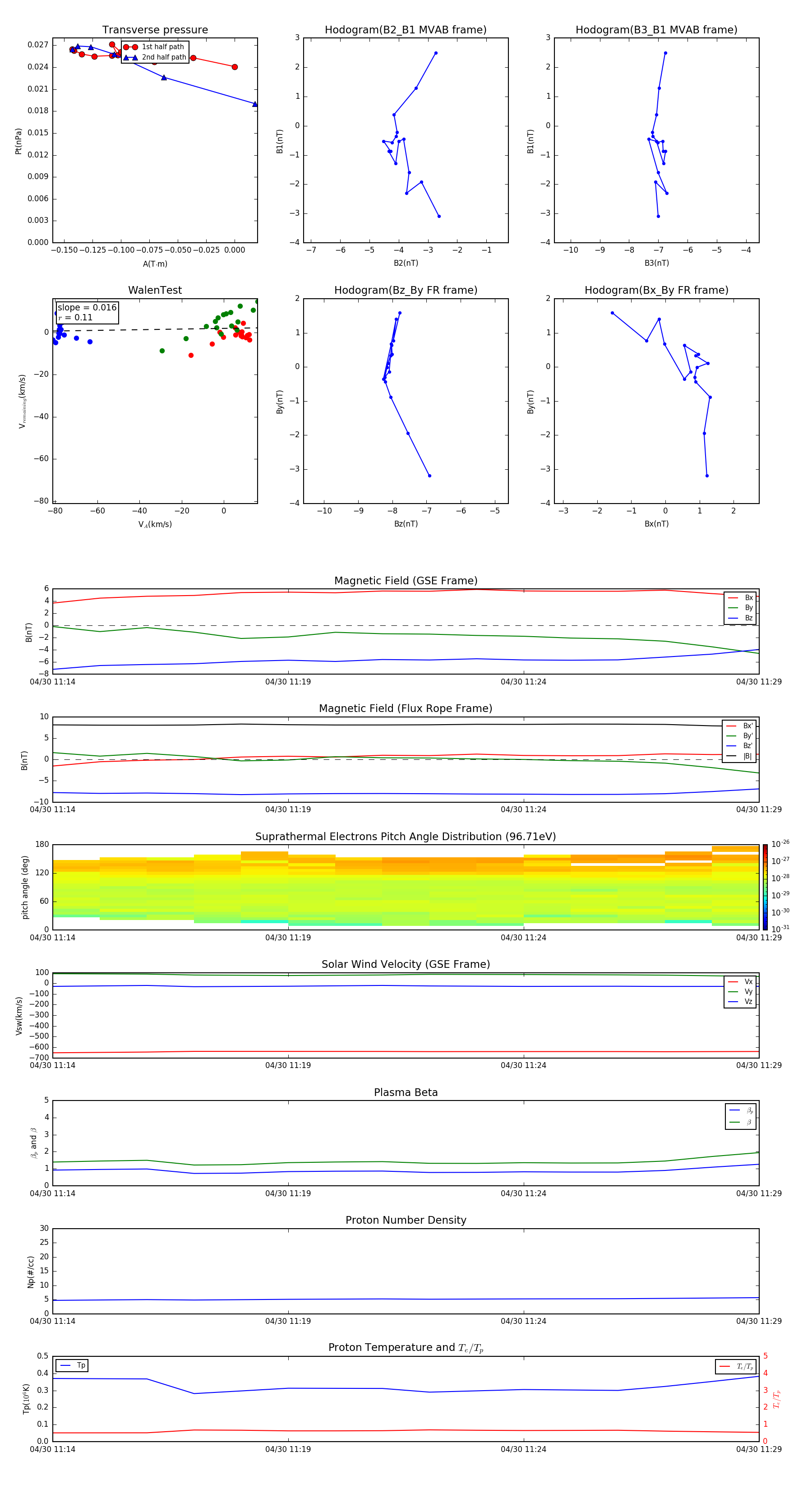The width and height of the screenshot is (812, 1489).
Task: Click "Tp(10⁶K)" axis label
Action: (26, 1399)
